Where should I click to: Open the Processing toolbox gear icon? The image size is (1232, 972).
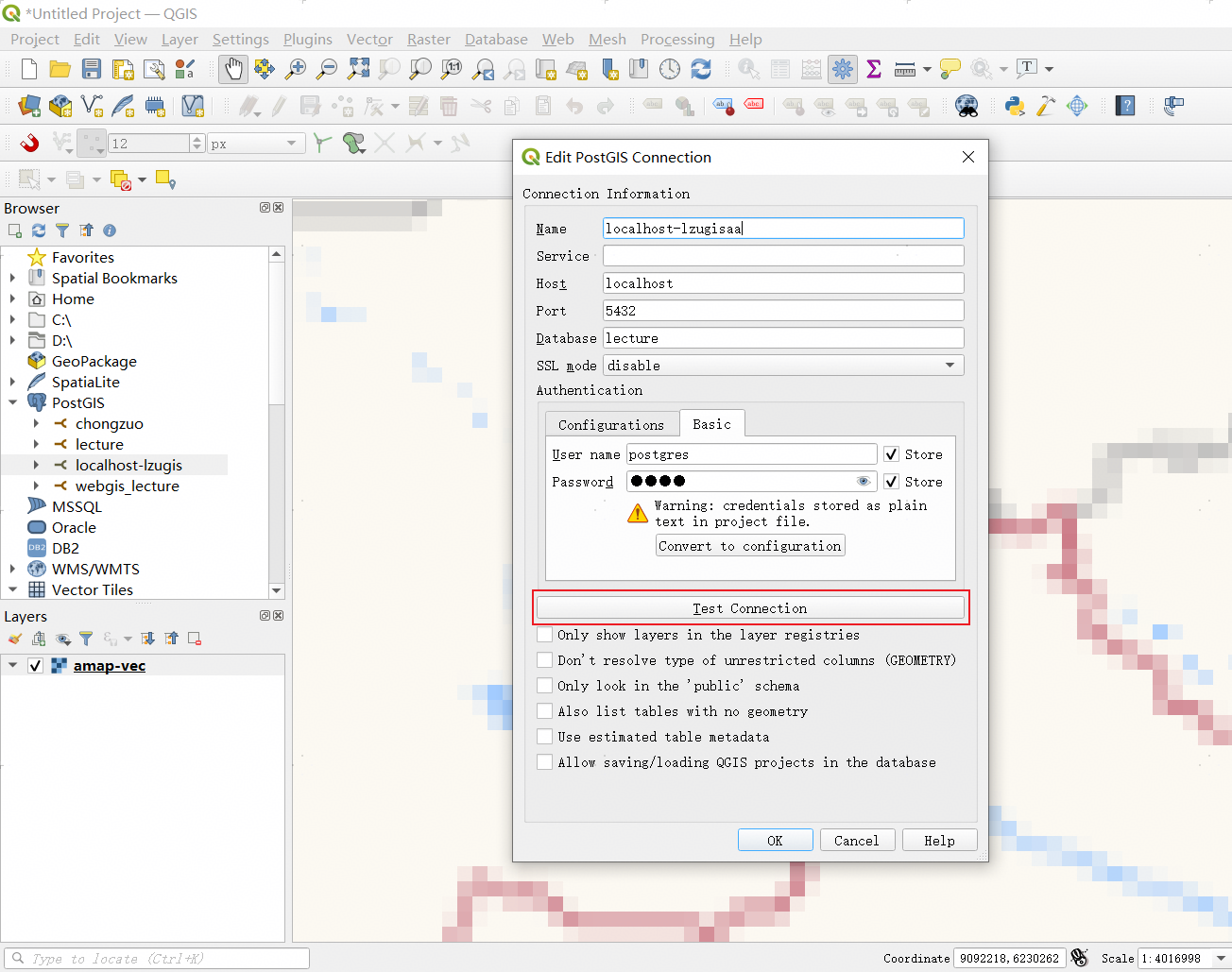click(x=842, y=69)
